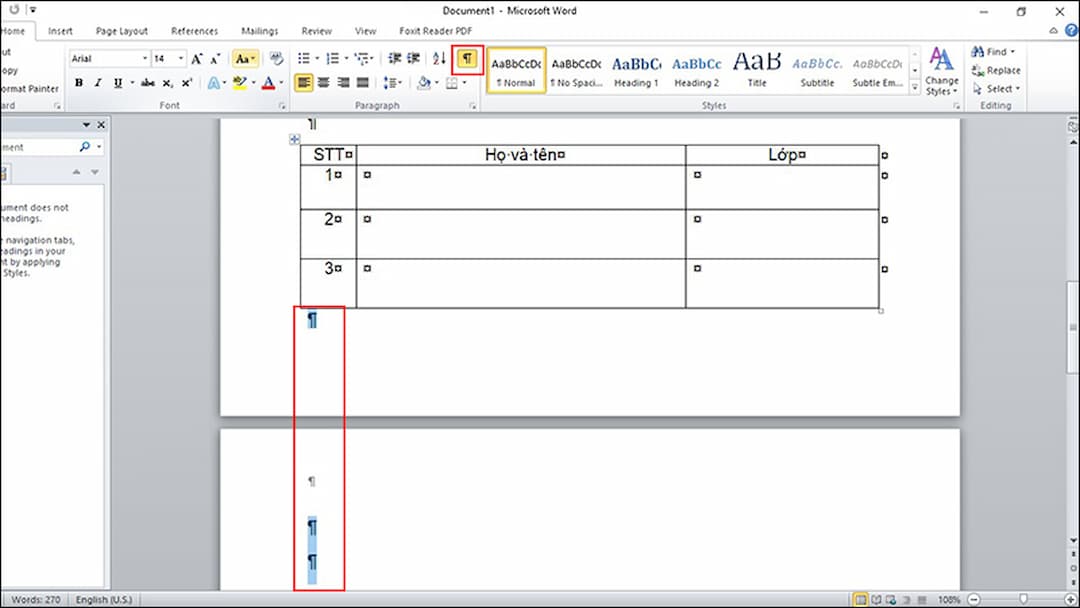Viewport: 1080px width, 608px height.
Task: Open the Change Case Aa dropdown
Action: pos(246,59)
